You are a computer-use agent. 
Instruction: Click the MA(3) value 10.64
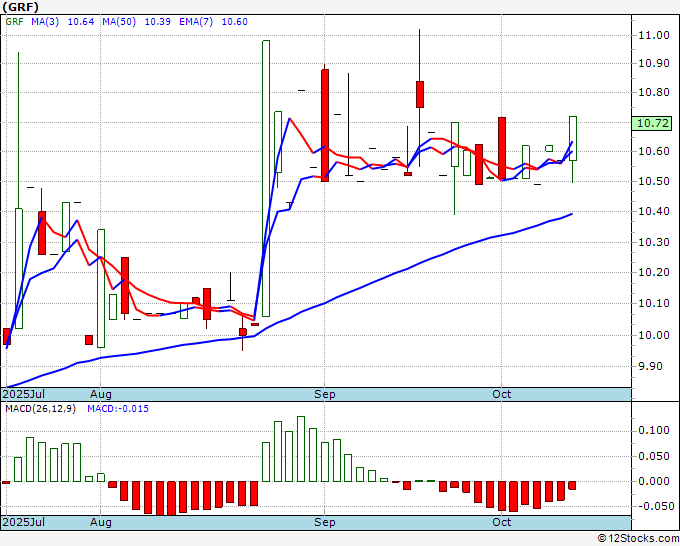click(81, 22)
